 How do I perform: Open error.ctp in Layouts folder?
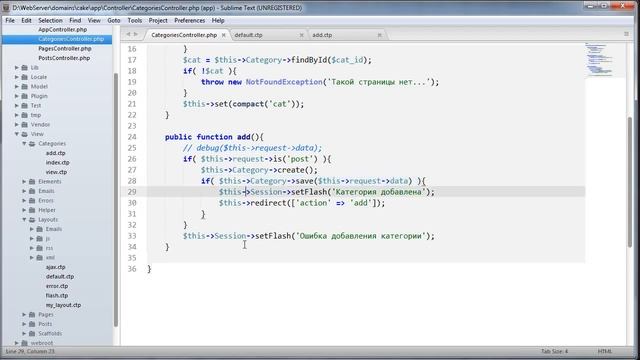[x=57, y=286]
